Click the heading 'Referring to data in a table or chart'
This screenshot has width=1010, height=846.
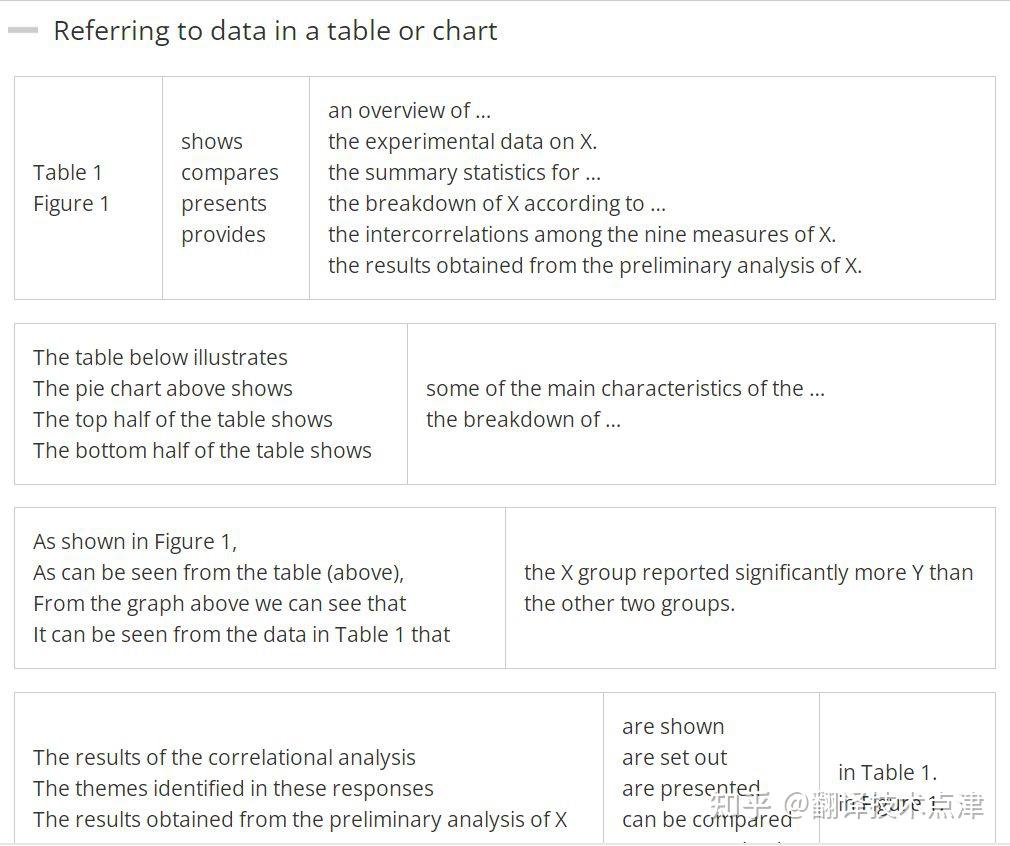[x=275, y=31]
